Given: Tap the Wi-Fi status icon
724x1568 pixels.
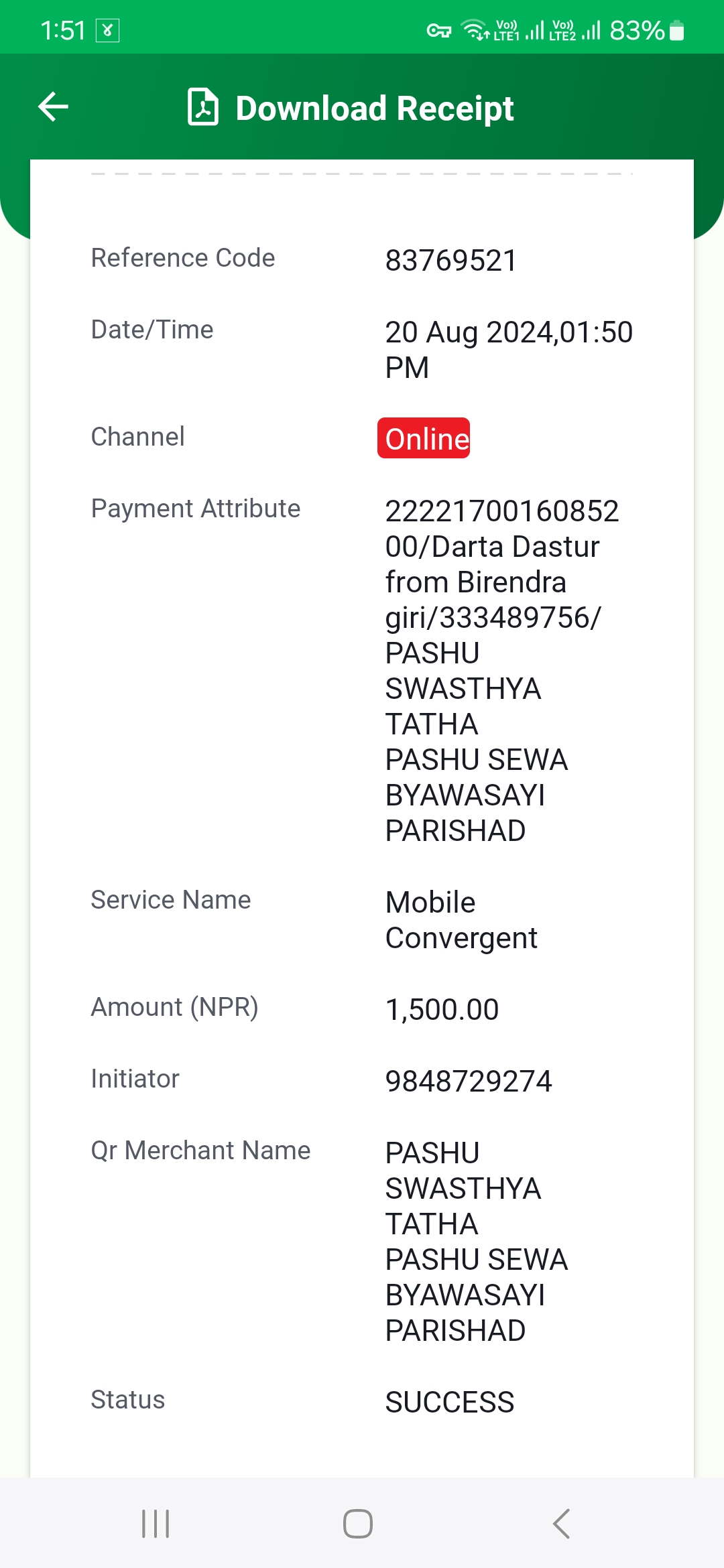Looking at the screenshot, I should coord(475,30).
